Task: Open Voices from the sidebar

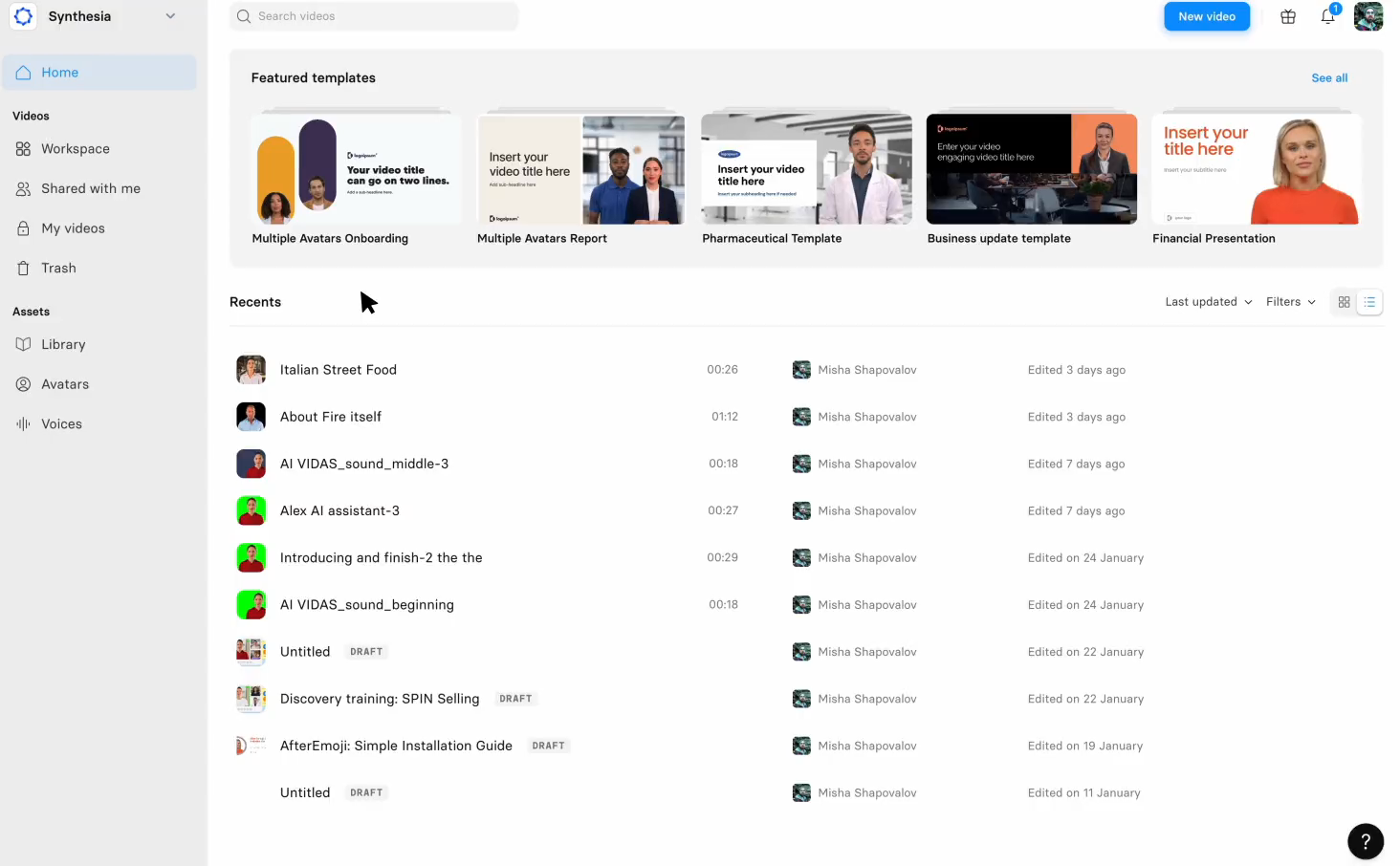Action: (x=61, y=423)
